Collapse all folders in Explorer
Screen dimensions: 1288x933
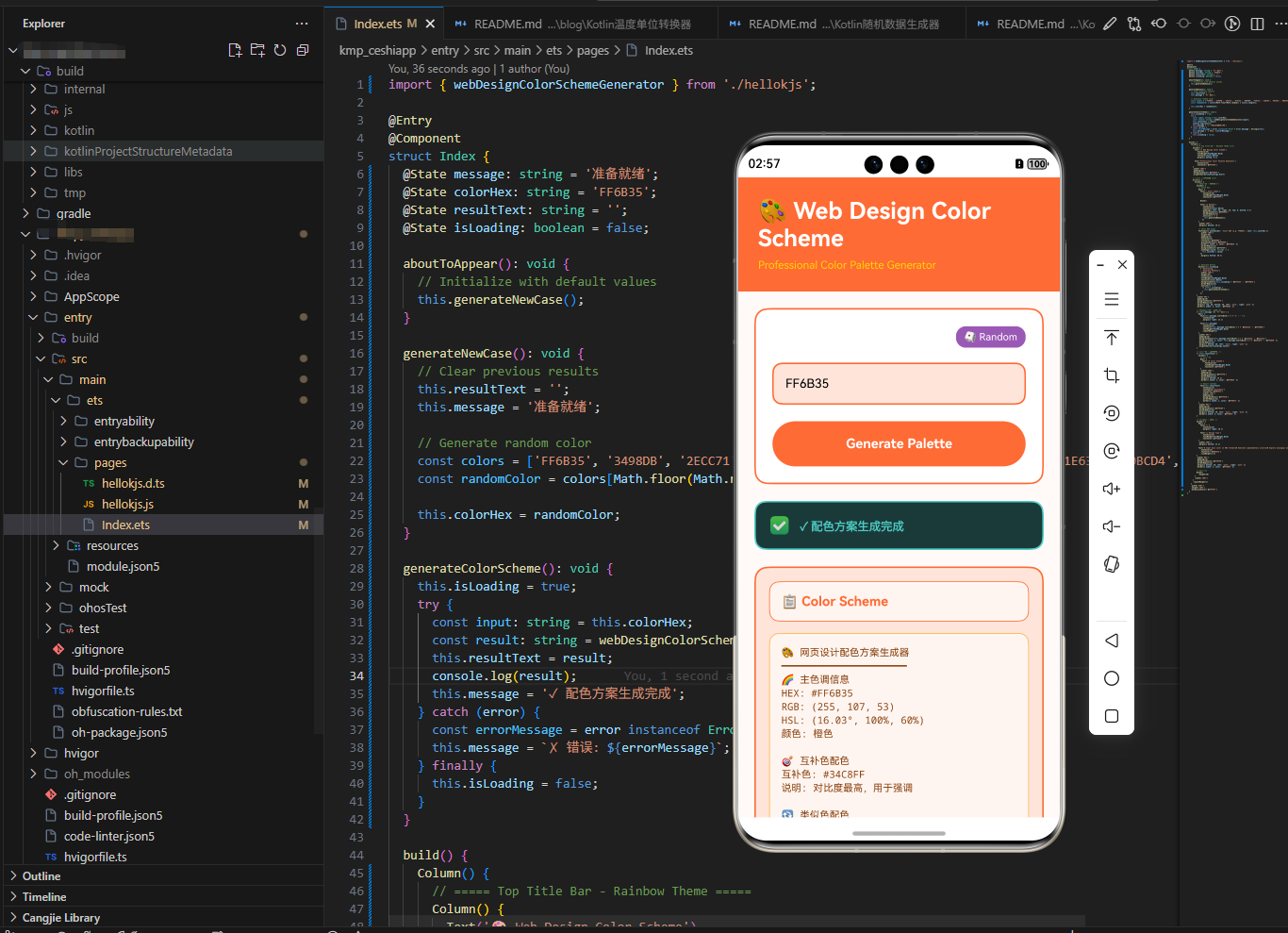[303, 50]
